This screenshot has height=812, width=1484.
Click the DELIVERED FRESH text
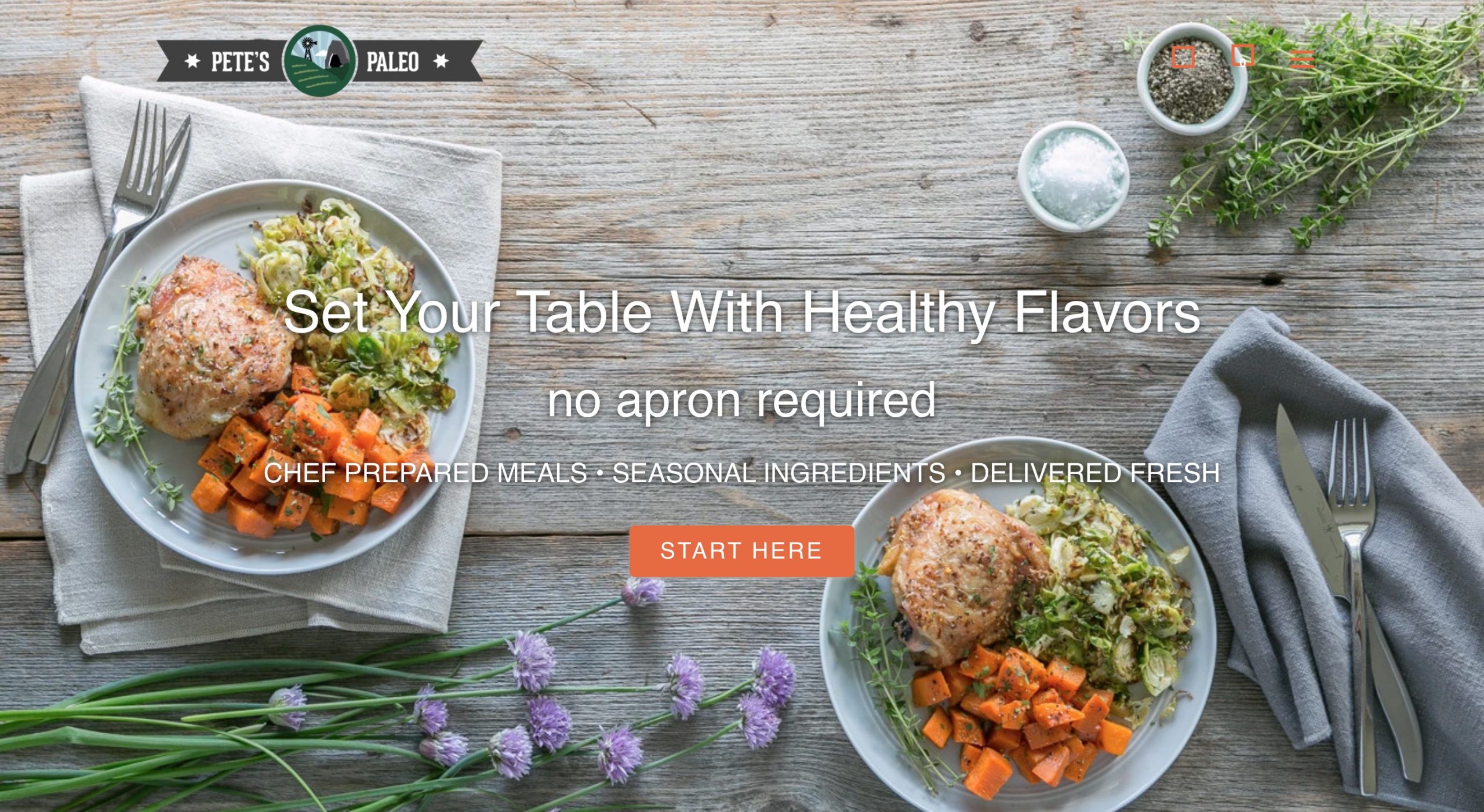pyautogui.click(x=1095, y=473)
